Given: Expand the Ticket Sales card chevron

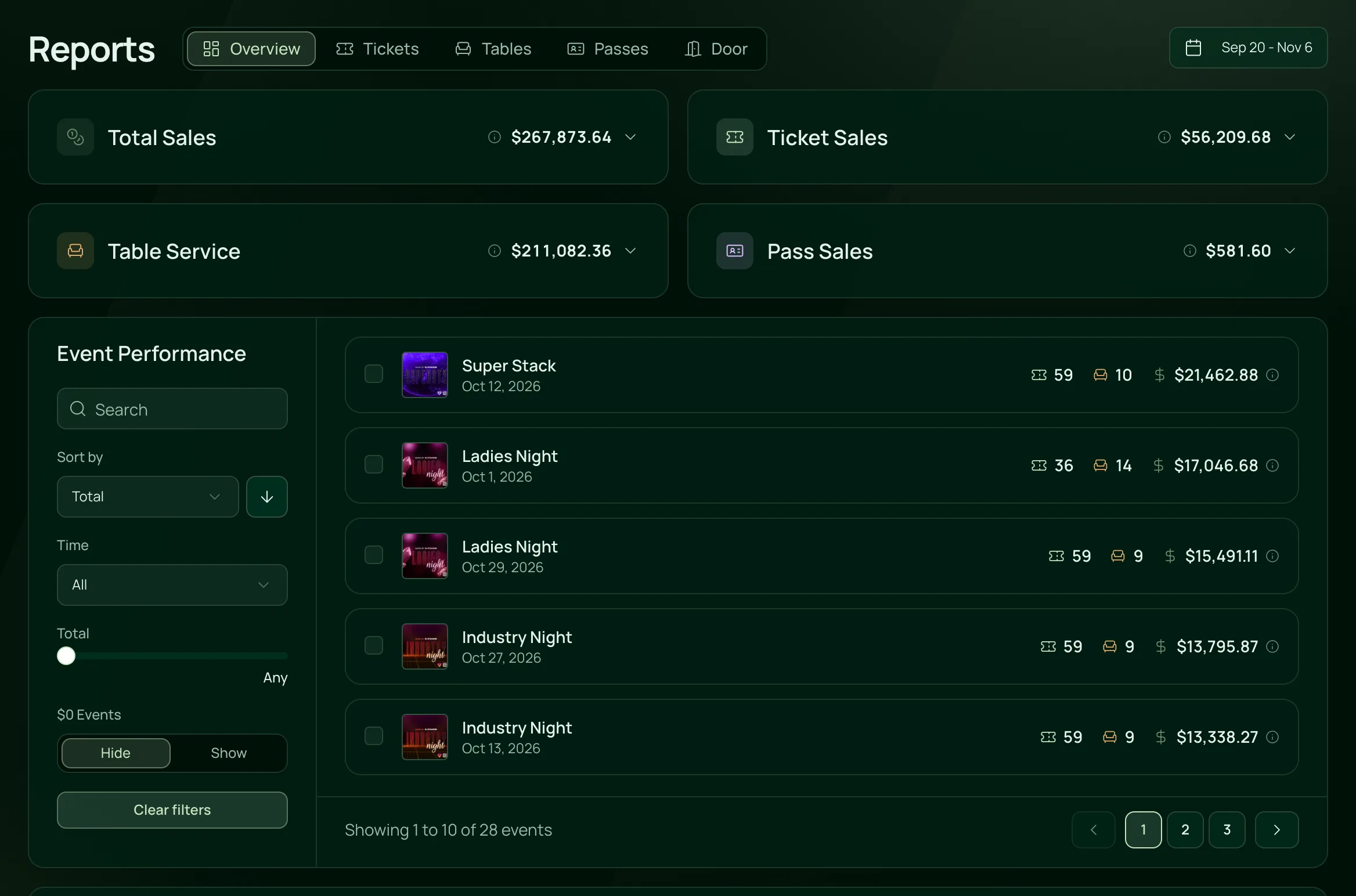Looking at the screenshot, I should pyautogui.click(x=1290, y=137).
